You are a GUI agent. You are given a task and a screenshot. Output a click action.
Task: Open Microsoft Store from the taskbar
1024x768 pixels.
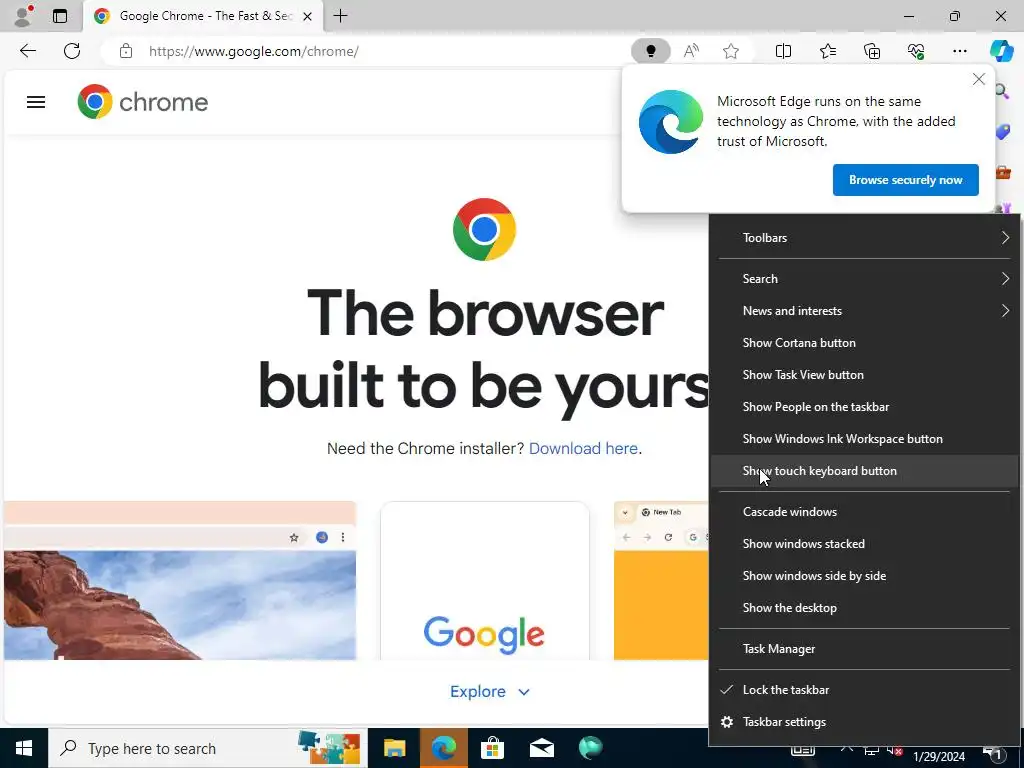pos(492,748)
